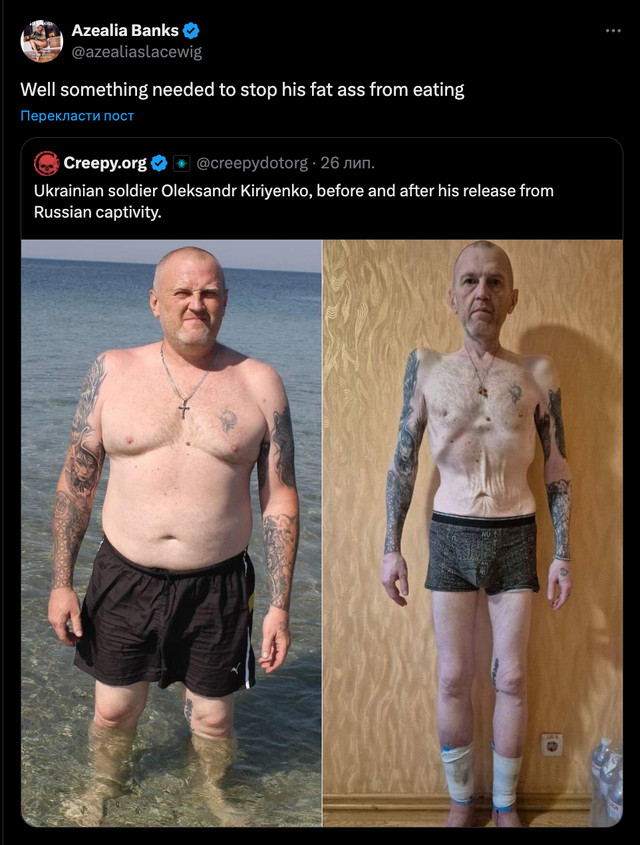The image size is (640, 845).
Task: Open Azealia Banks' round profile avatar
Action: [41, 41]
